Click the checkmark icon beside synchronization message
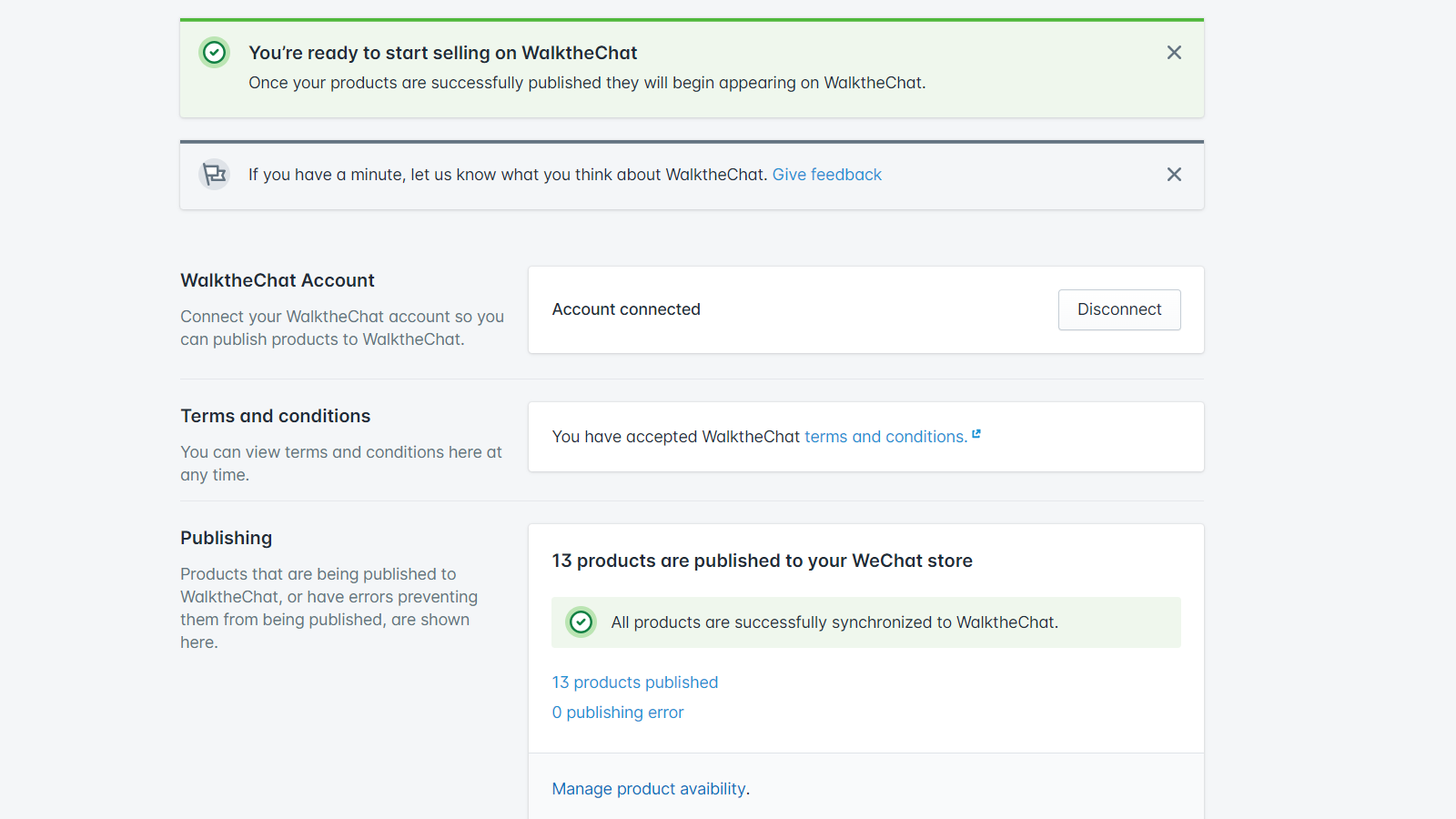Image resolution: width=1456 pixels, height=819 pixels. (581, 622)
